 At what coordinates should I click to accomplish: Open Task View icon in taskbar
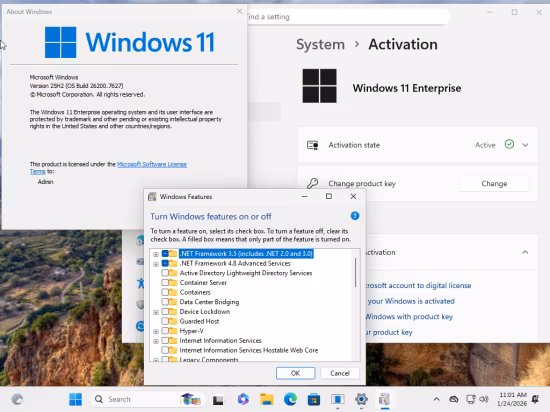coord(218,400)
